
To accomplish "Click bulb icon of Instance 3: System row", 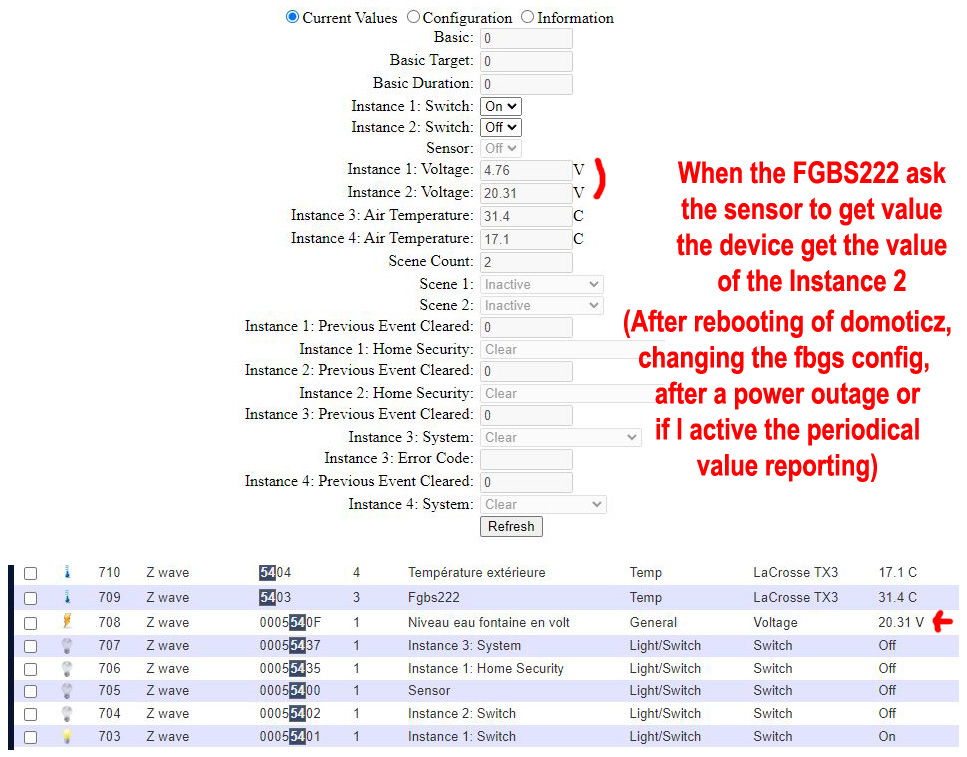I will 67,645.
